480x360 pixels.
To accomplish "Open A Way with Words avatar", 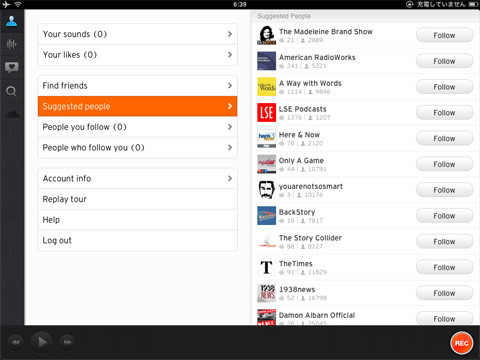I will tap(266, 87).
